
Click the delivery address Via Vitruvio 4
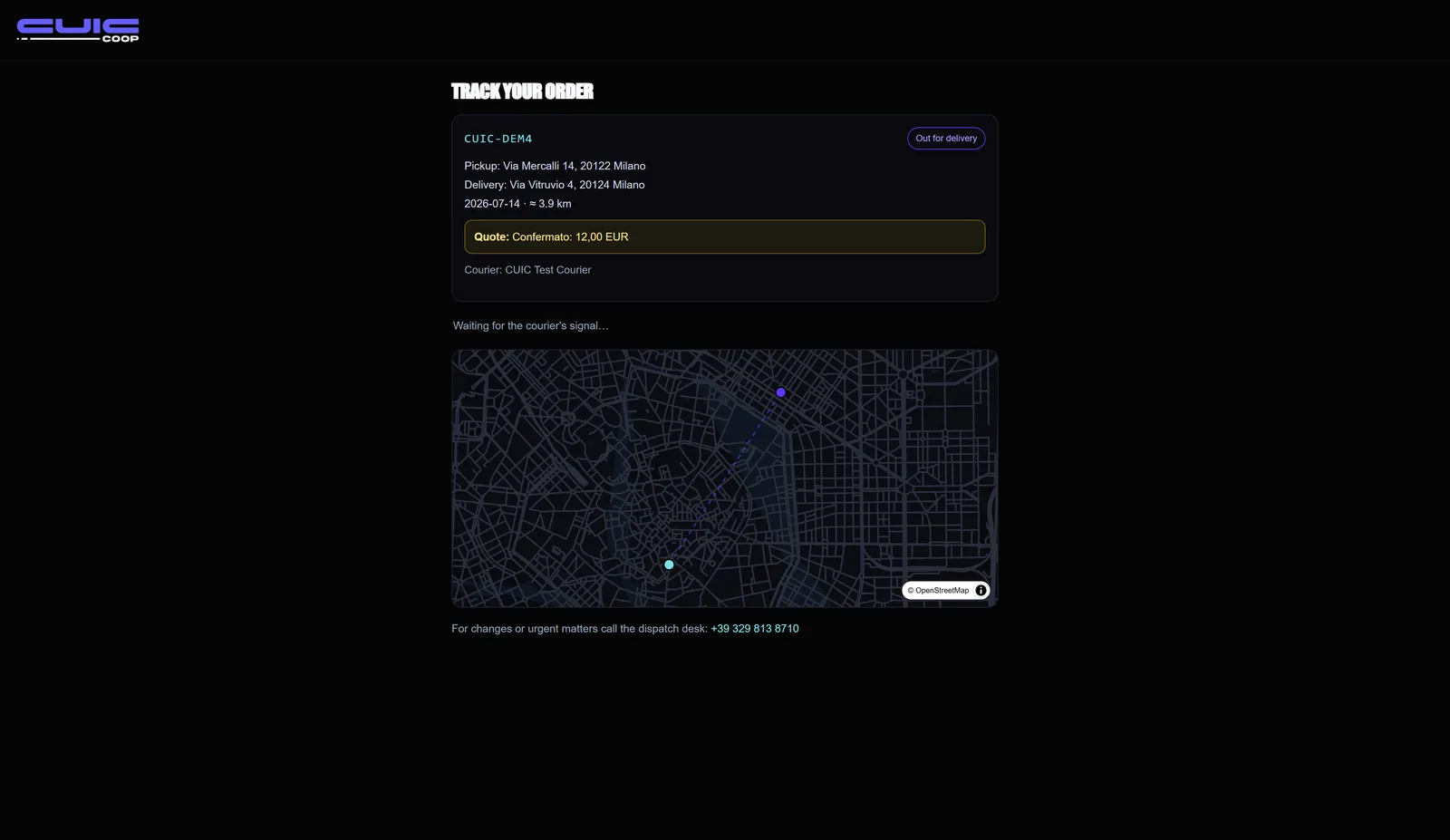555,185
